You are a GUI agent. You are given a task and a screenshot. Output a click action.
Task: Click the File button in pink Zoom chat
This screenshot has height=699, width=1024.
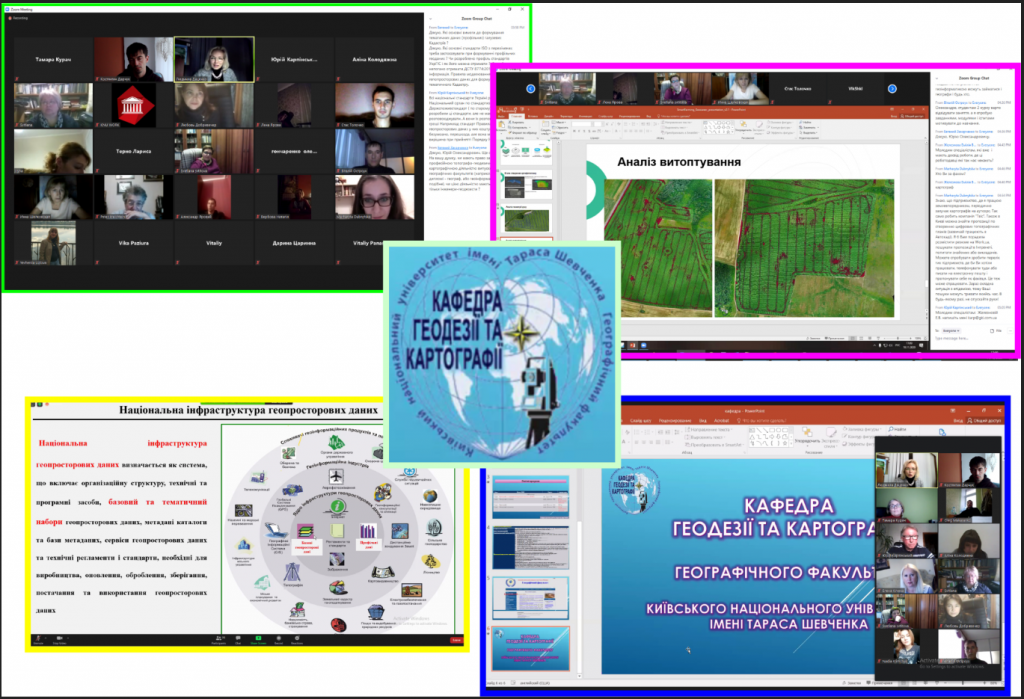click(996, 331)
